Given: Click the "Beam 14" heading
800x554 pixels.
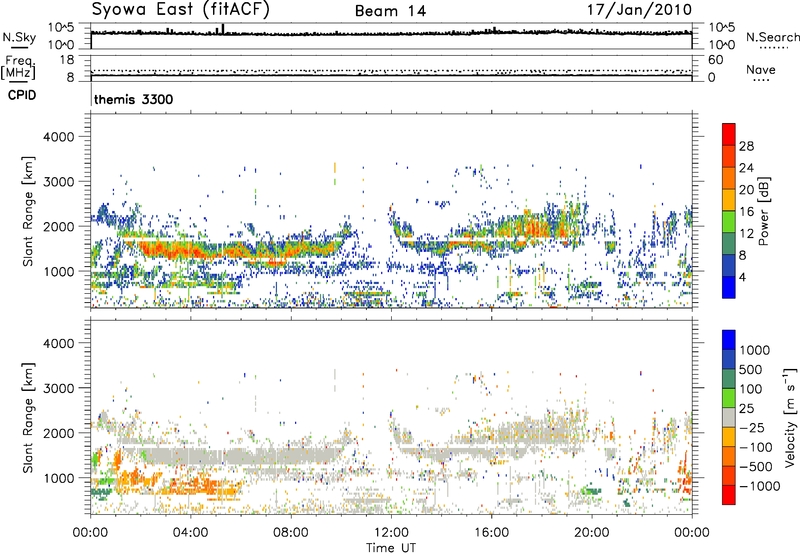Looking at the screenshot, I should (390, 11).
